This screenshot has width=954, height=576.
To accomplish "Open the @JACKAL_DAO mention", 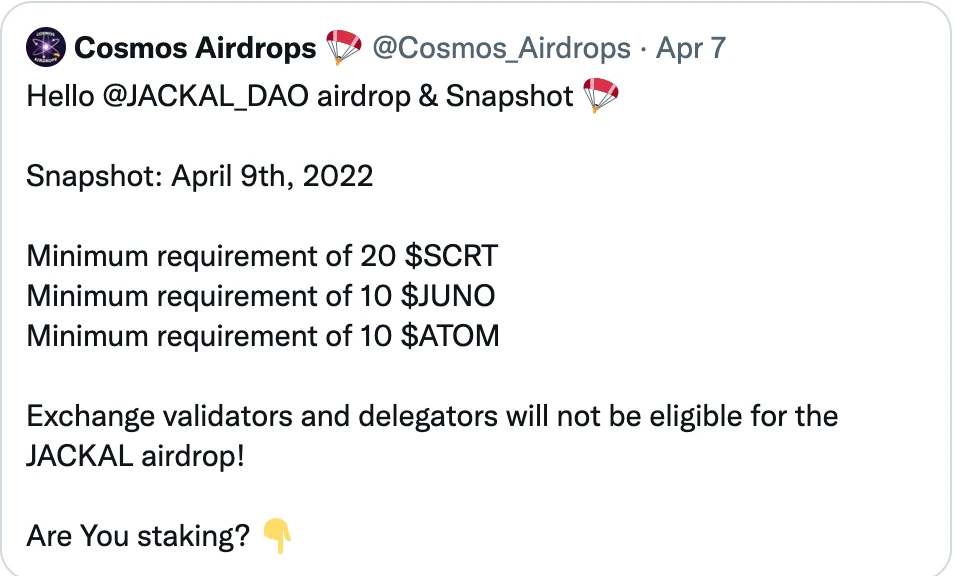I will (x=206, y=96).
